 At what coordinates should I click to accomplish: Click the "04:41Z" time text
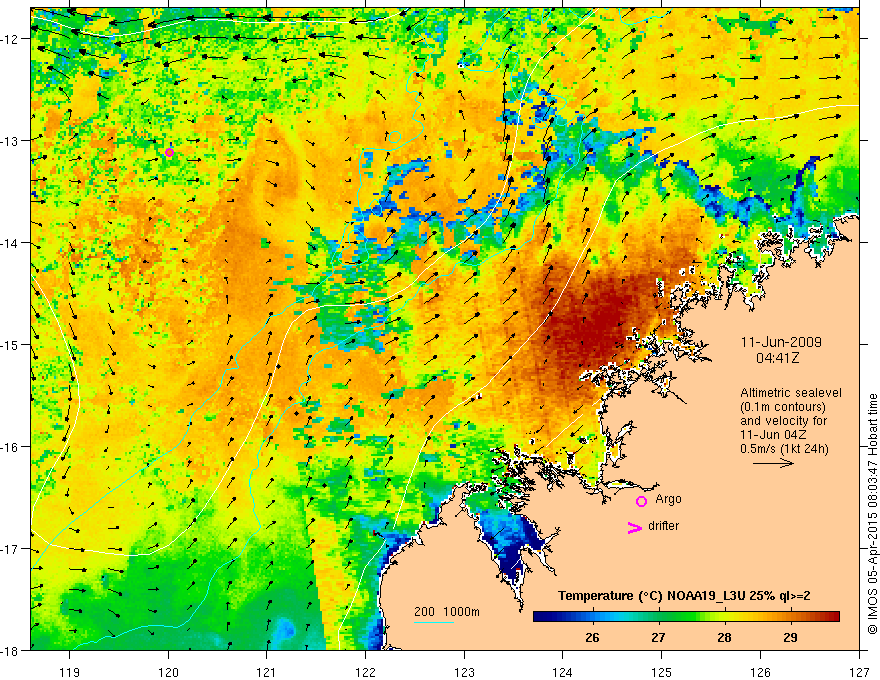(x=778, y=358)
